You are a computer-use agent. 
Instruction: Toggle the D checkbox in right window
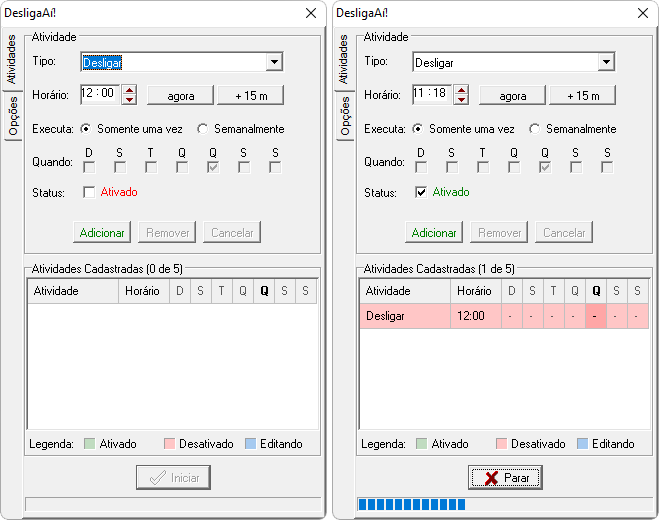[421, 167]
